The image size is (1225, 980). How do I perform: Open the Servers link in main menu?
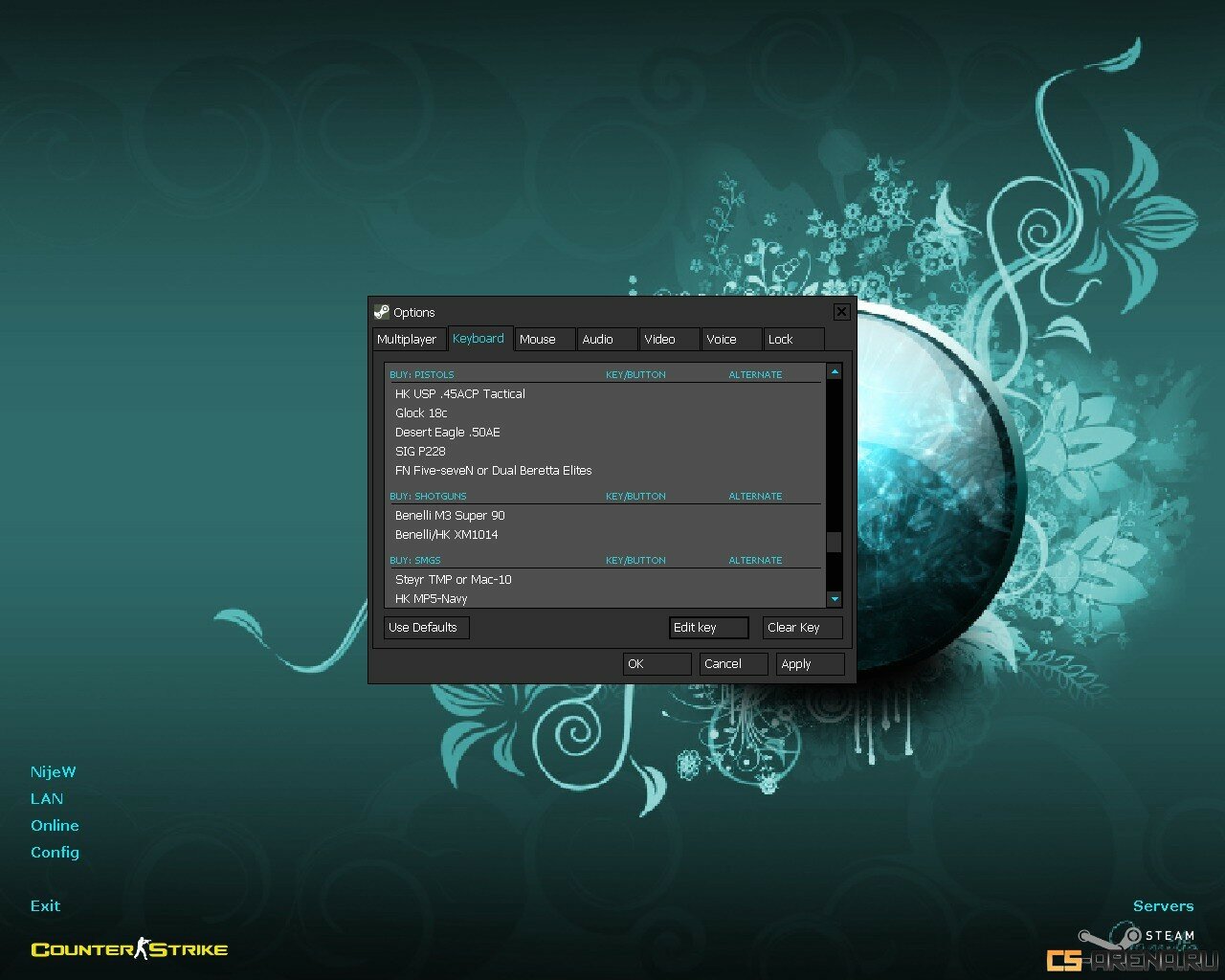[1163, 906]
